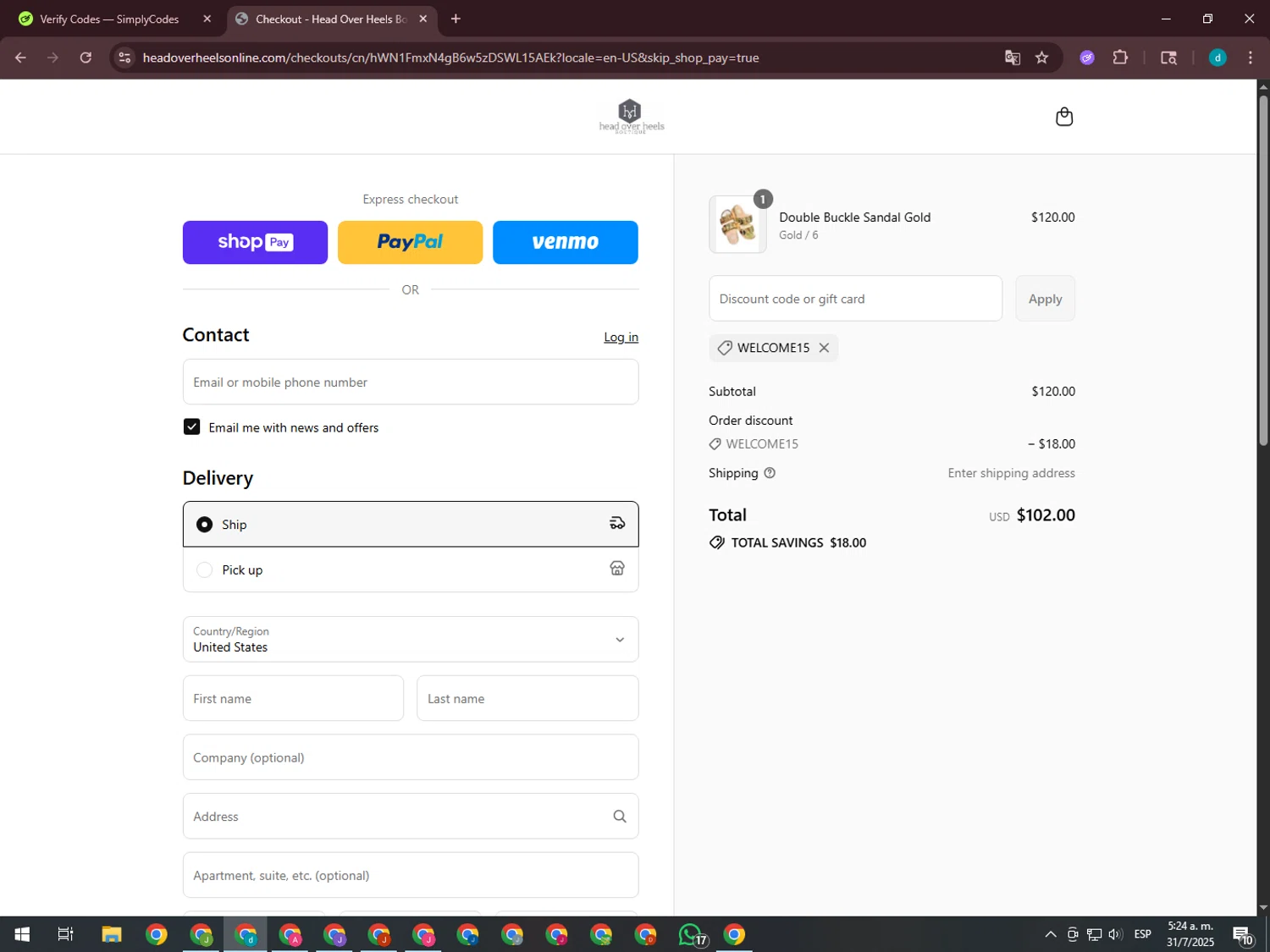Click the volume speaker tray icon
The image size is (1270, 952).
[1116, 934]
